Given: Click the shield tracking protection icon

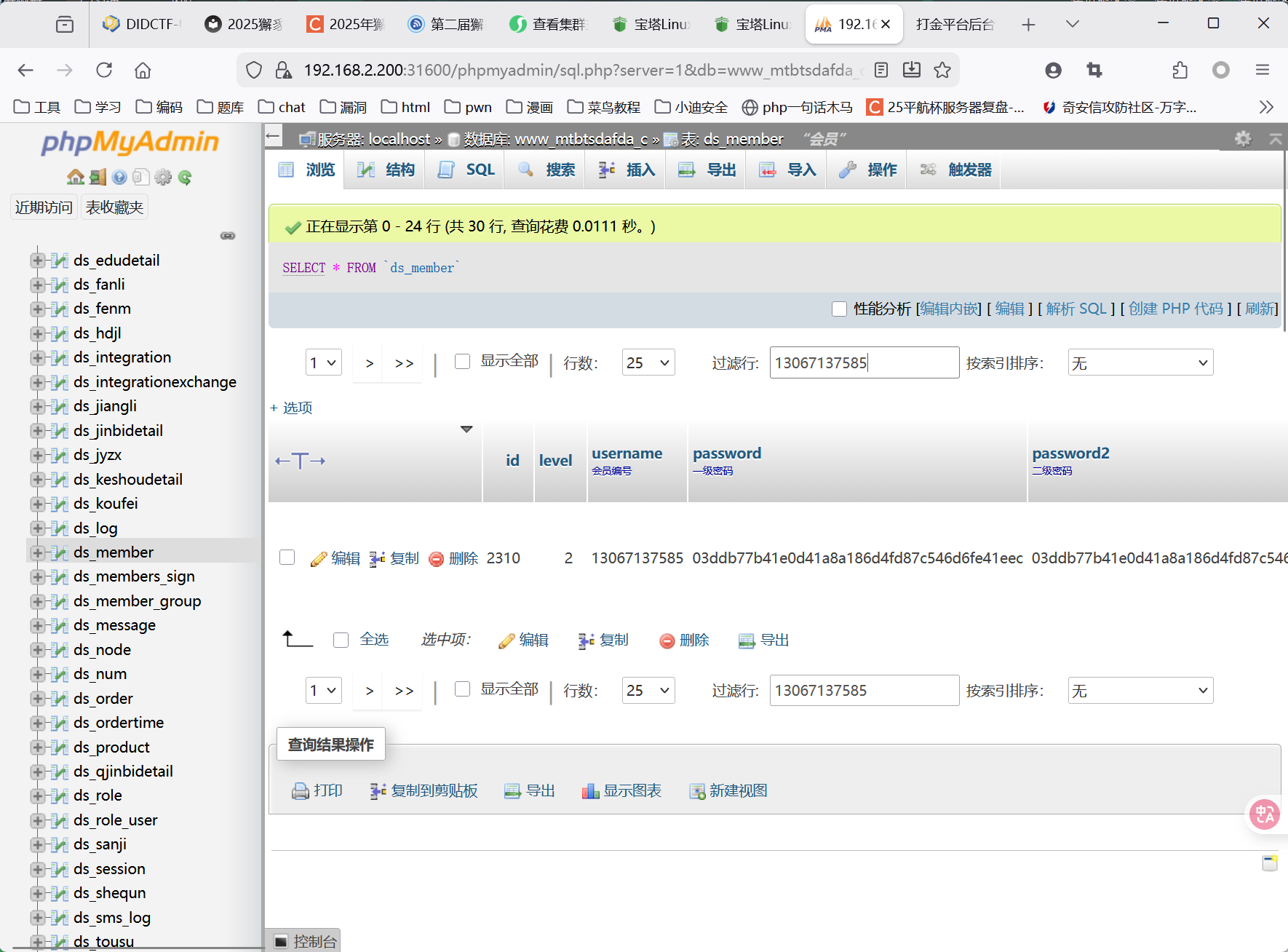Looking at the screenshot, I should 254,70.
